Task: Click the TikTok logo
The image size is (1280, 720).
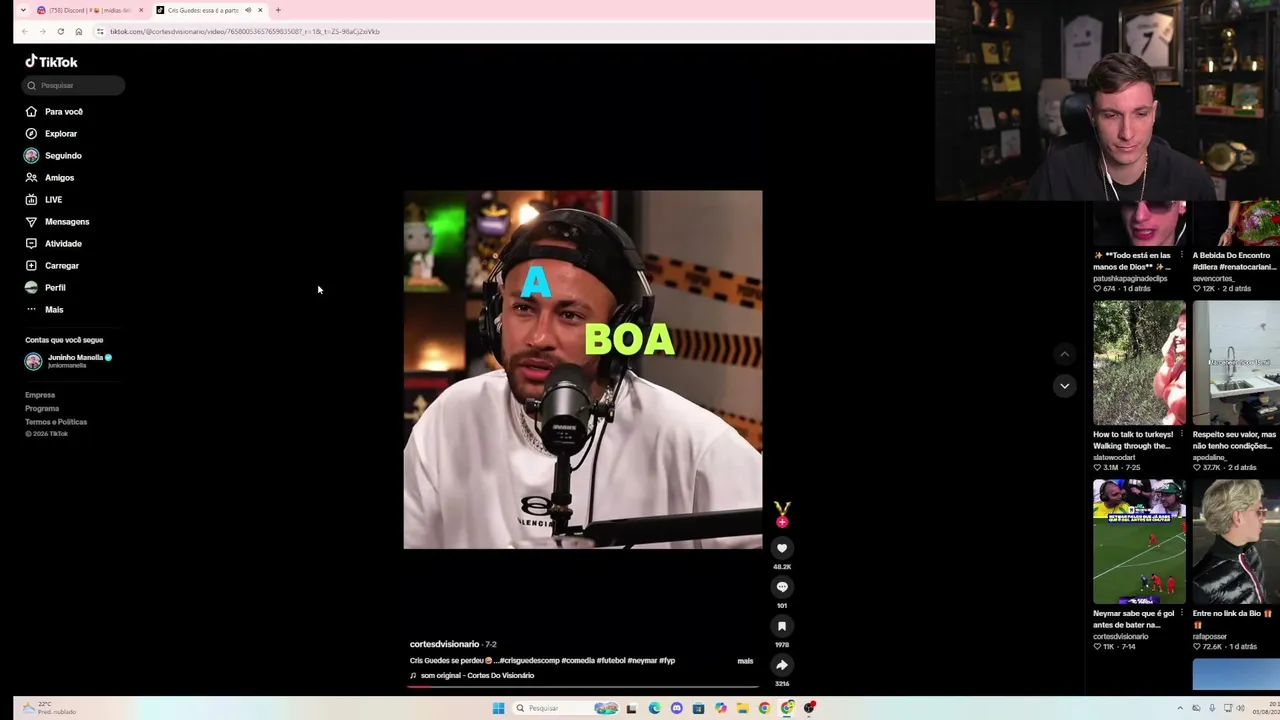Action: pyautogui.click(x=51, y=62)
